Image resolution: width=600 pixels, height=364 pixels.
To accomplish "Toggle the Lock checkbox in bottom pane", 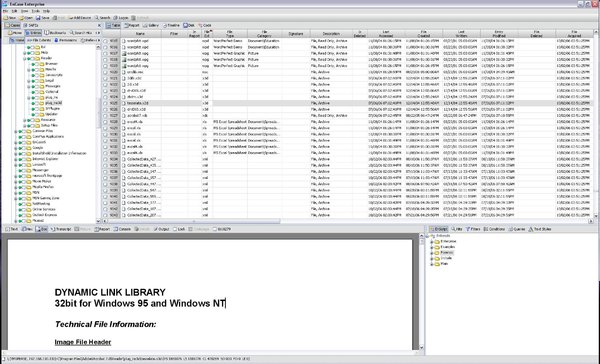I will point(175,229).
